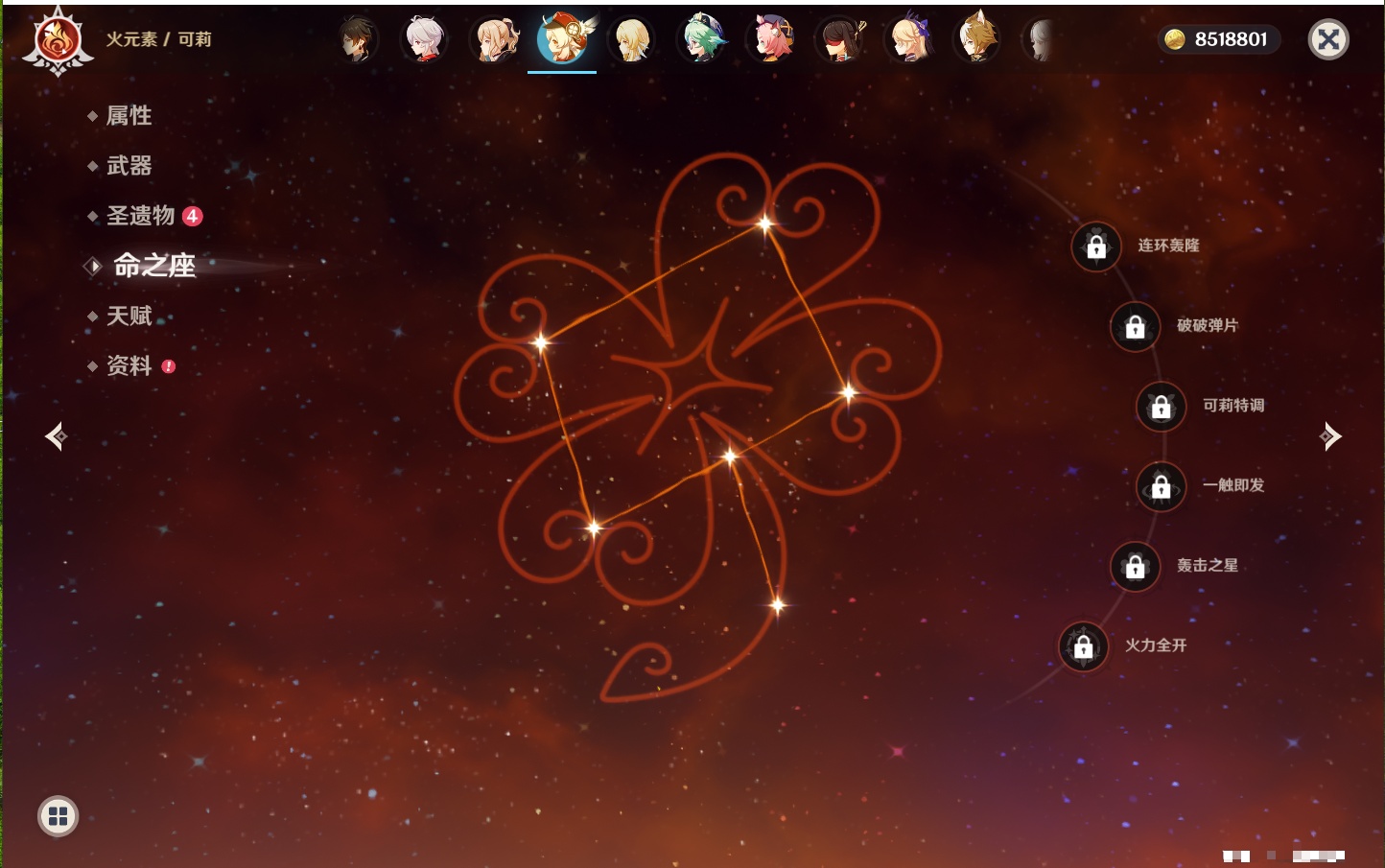This screenshot has width=1385, height=868.
Task: Switch to Sucrose's green-haired avatar
Action: (x=701, y=39)
